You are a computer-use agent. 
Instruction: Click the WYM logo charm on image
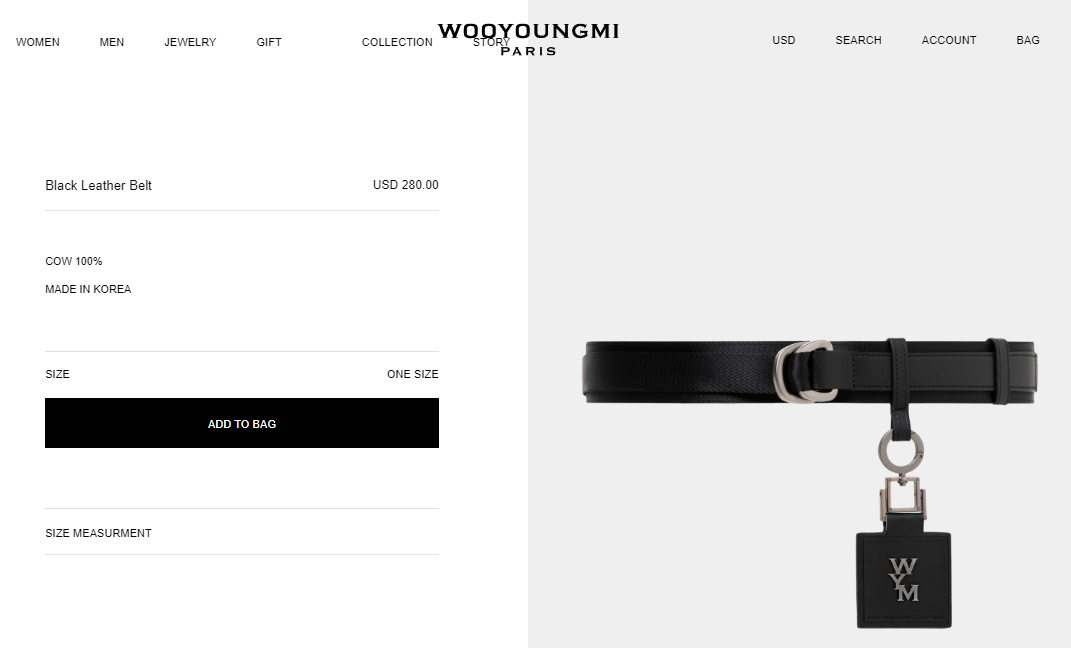coord(903,580)
